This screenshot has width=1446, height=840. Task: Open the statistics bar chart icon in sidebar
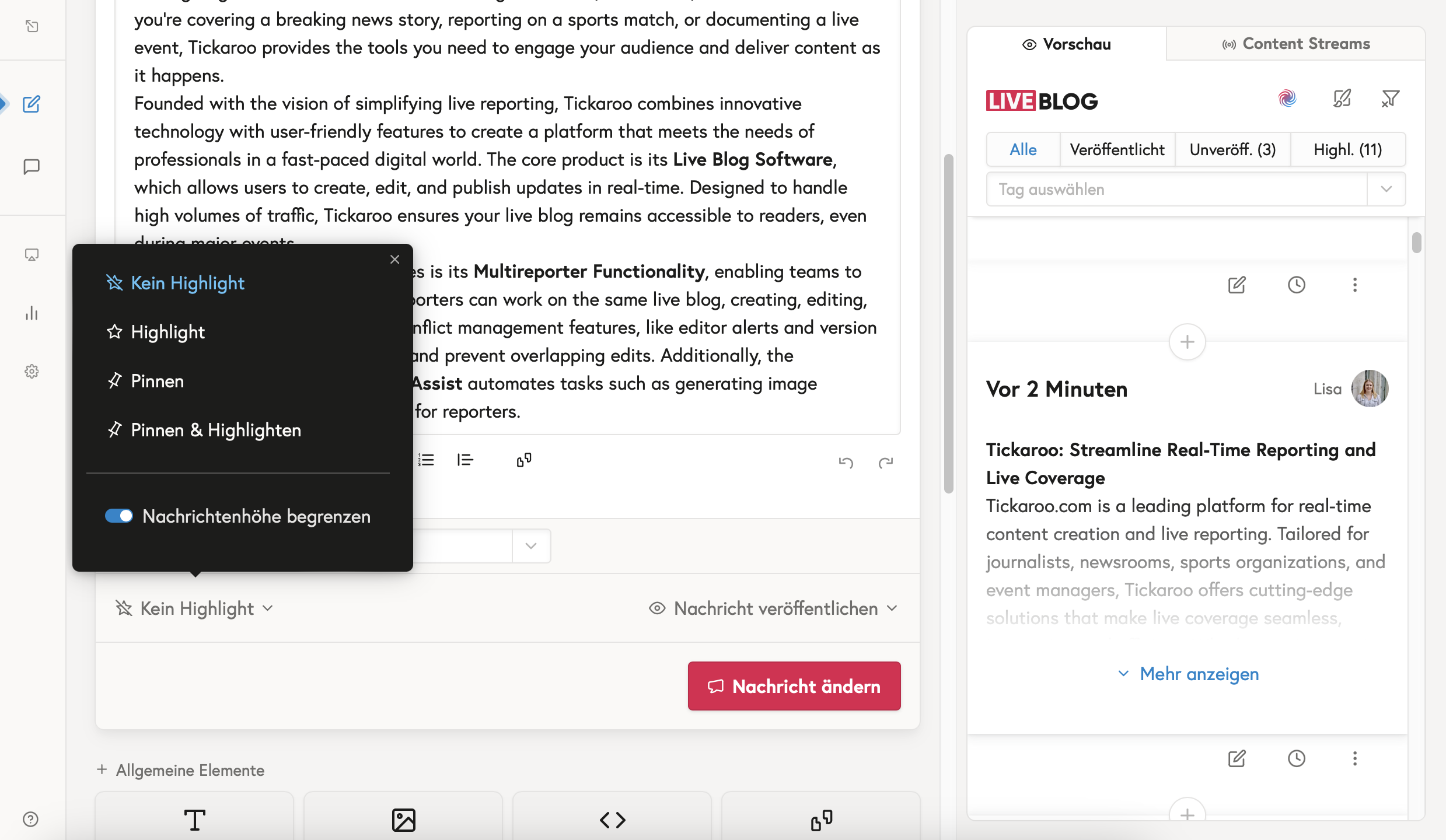tap(32, 313)
